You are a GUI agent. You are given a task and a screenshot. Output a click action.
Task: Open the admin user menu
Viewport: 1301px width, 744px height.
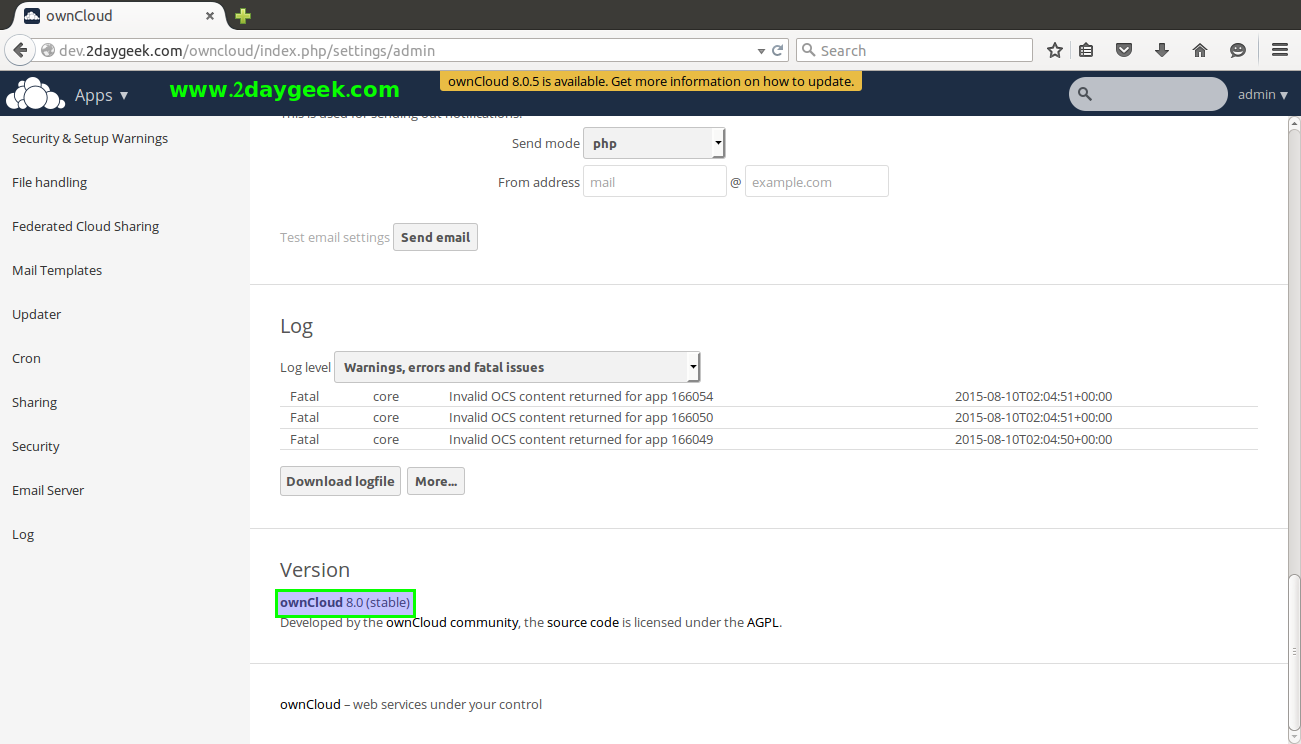click(x=1262, y=95)
